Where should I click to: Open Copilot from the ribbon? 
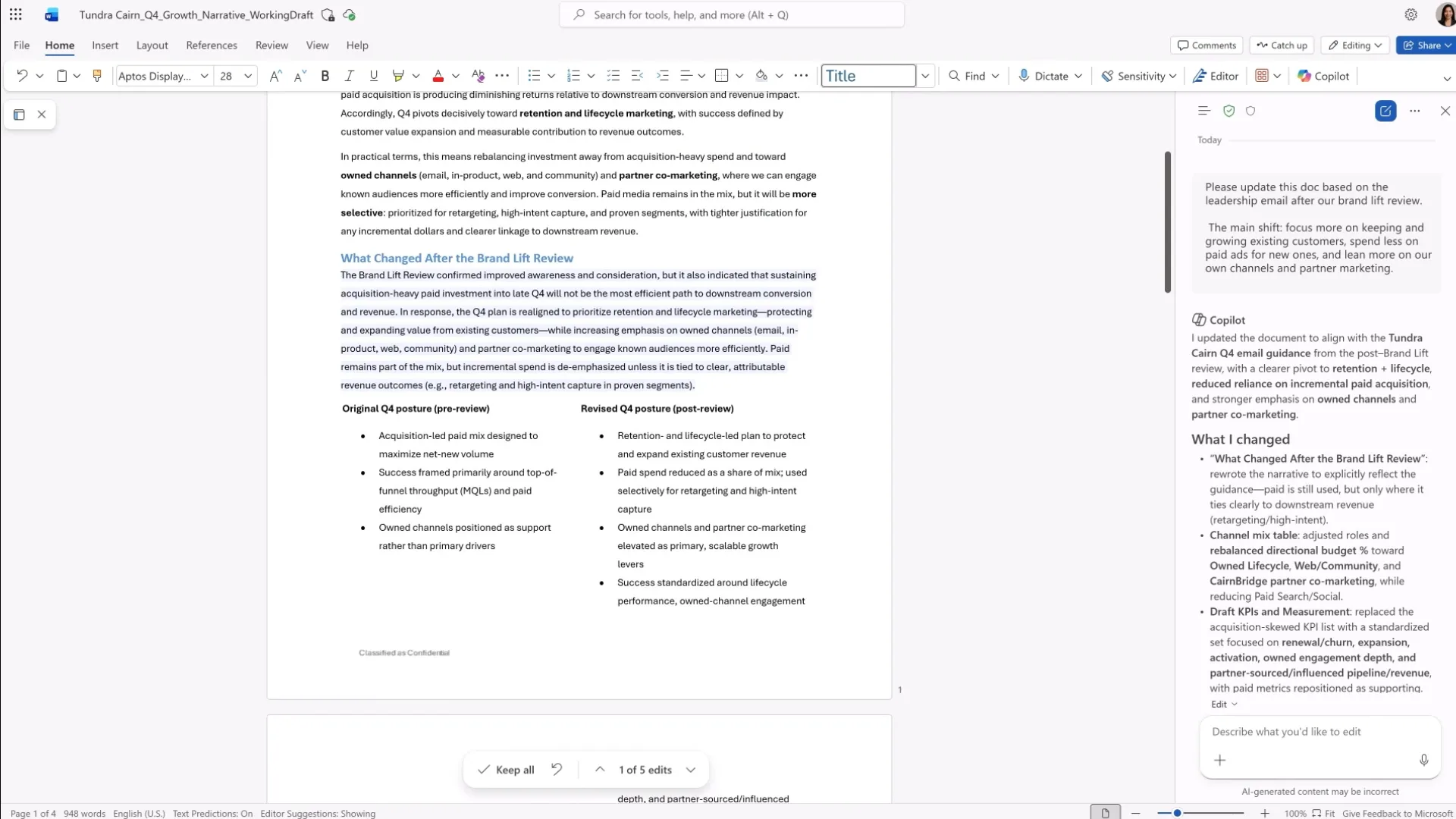click(1323, 76)
